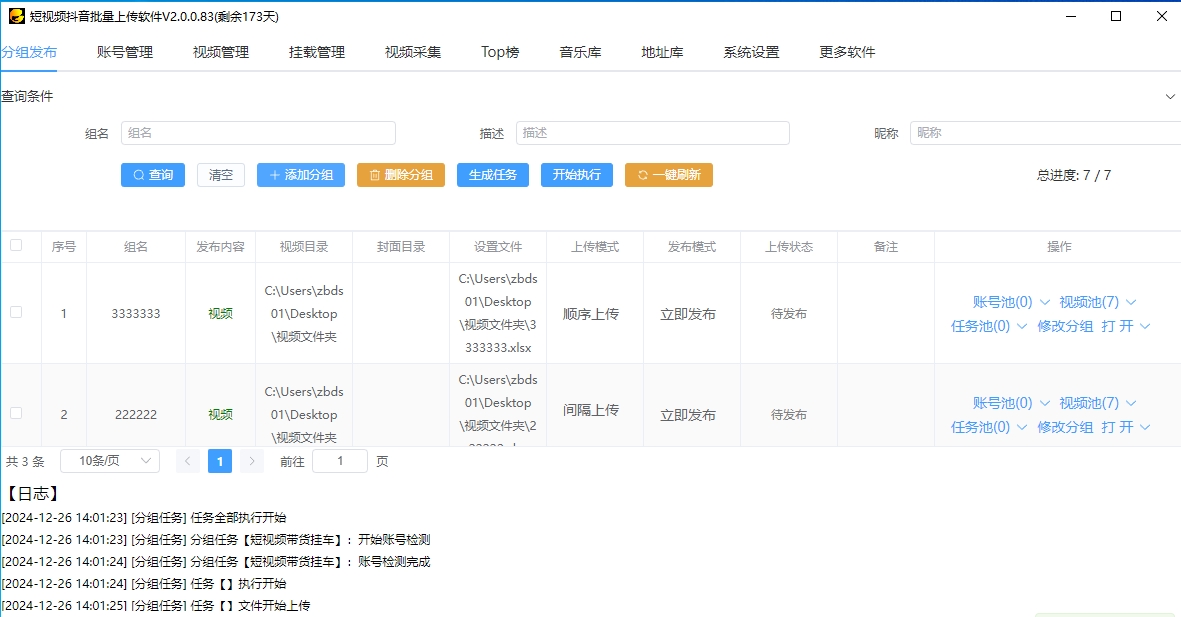This screenshot has height=617, width=1181.
Task: Check the row 1 checkbox for 3333333
Action: (16, 313)
